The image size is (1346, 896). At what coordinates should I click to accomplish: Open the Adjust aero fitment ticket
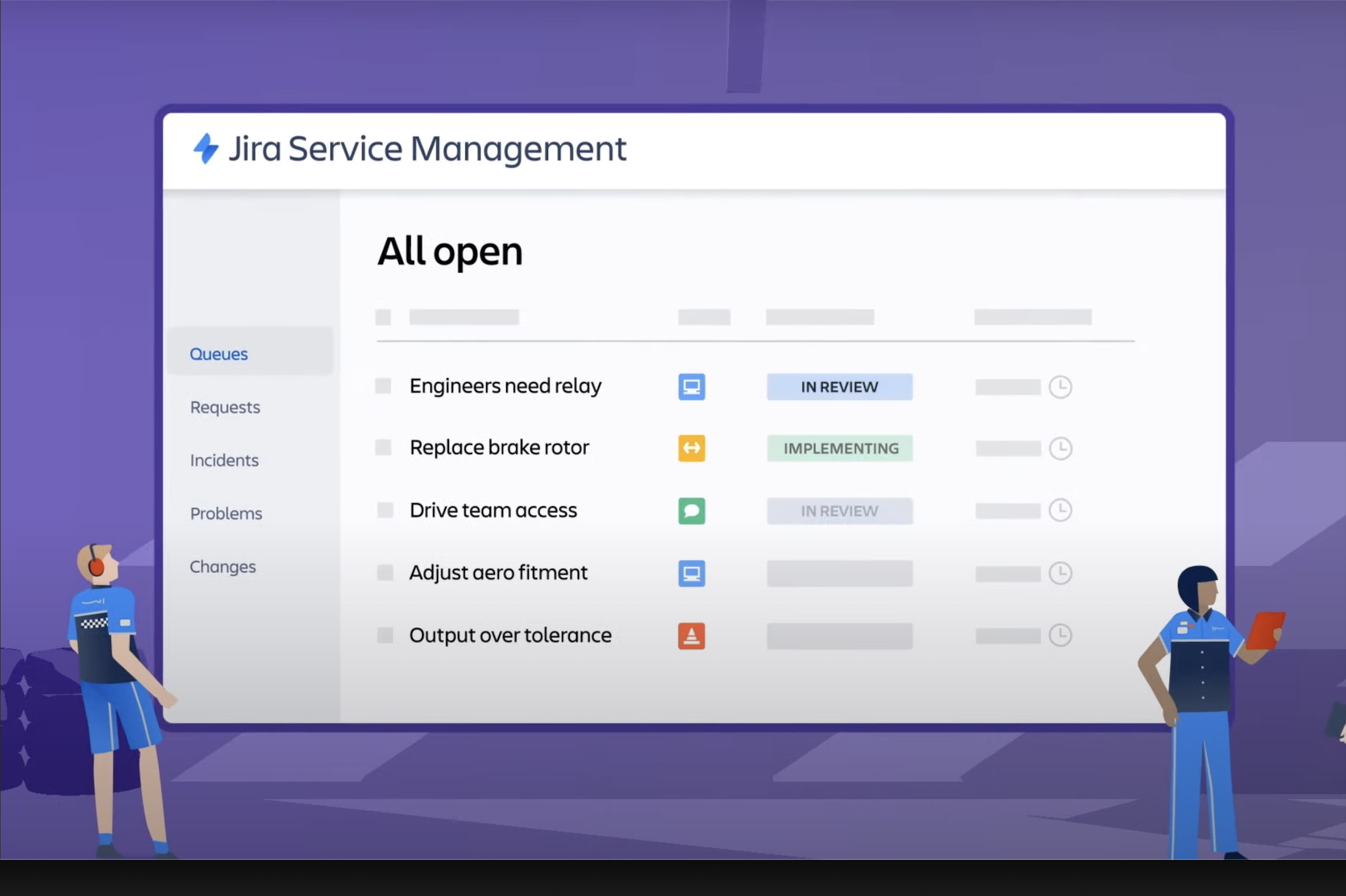click(497, 572)
